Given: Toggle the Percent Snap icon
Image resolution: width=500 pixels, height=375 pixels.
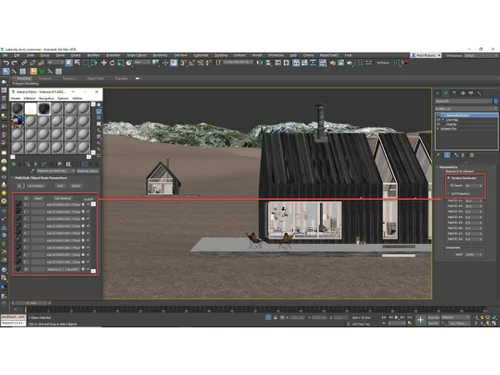Looking at the screenshot, I should [x=200, y=63].
